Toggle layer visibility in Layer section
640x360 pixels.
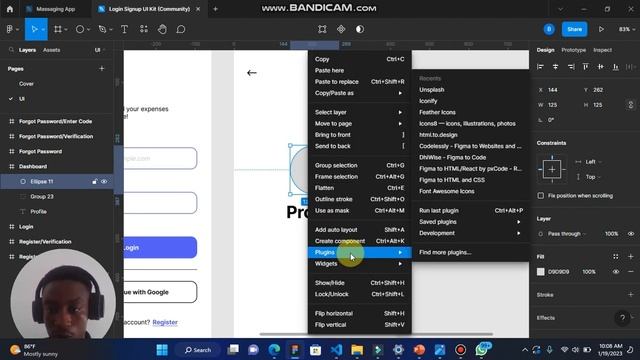click(x=631, y=234)
